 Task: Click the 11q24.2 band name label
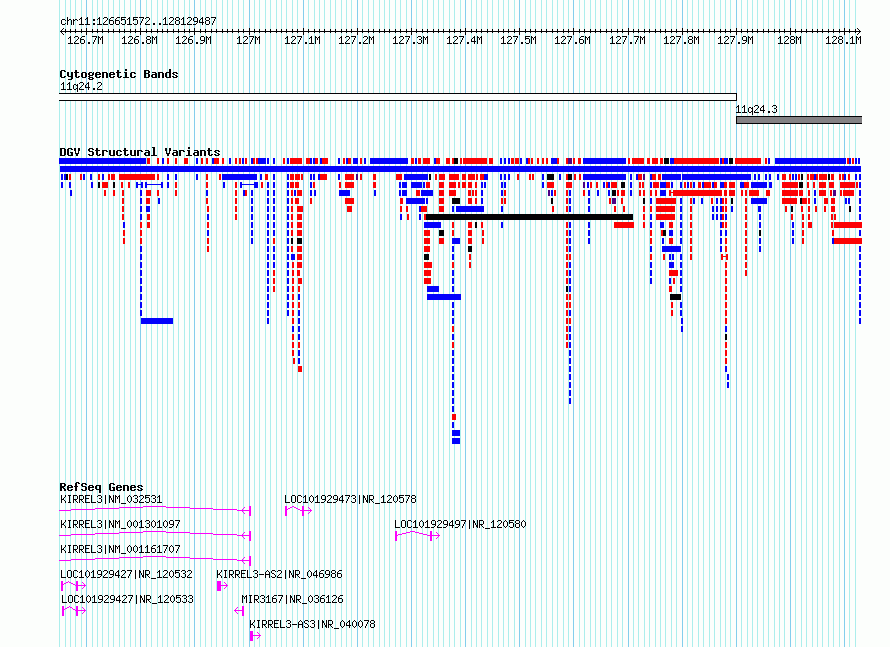coord(81,86)
